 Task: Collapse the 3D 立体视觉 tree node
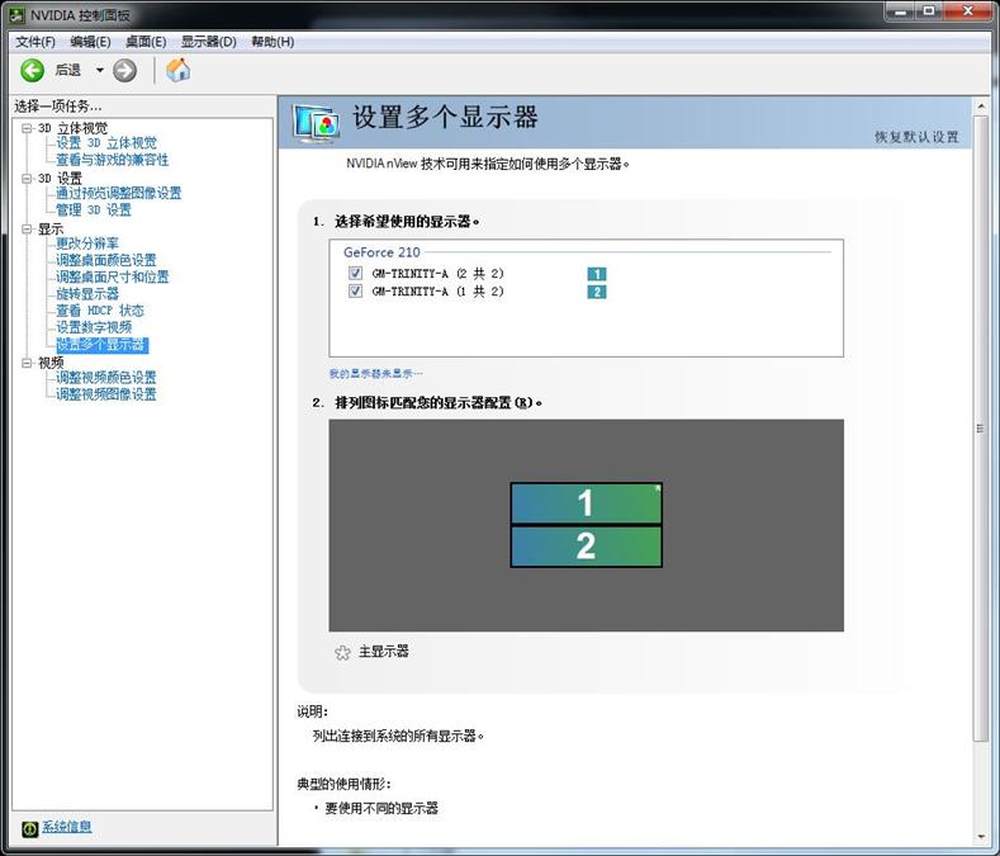27,128
